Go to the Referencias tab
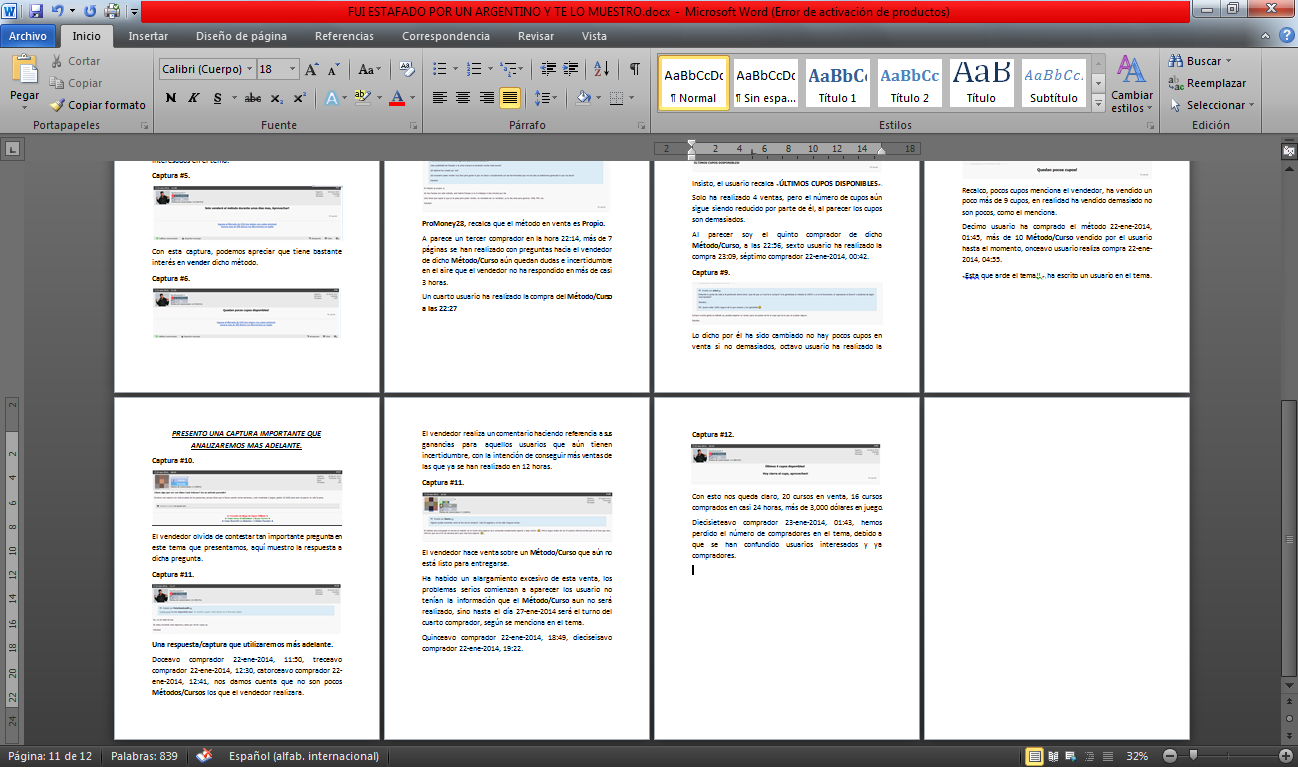Screen dimensions: 1298x768 344,36
